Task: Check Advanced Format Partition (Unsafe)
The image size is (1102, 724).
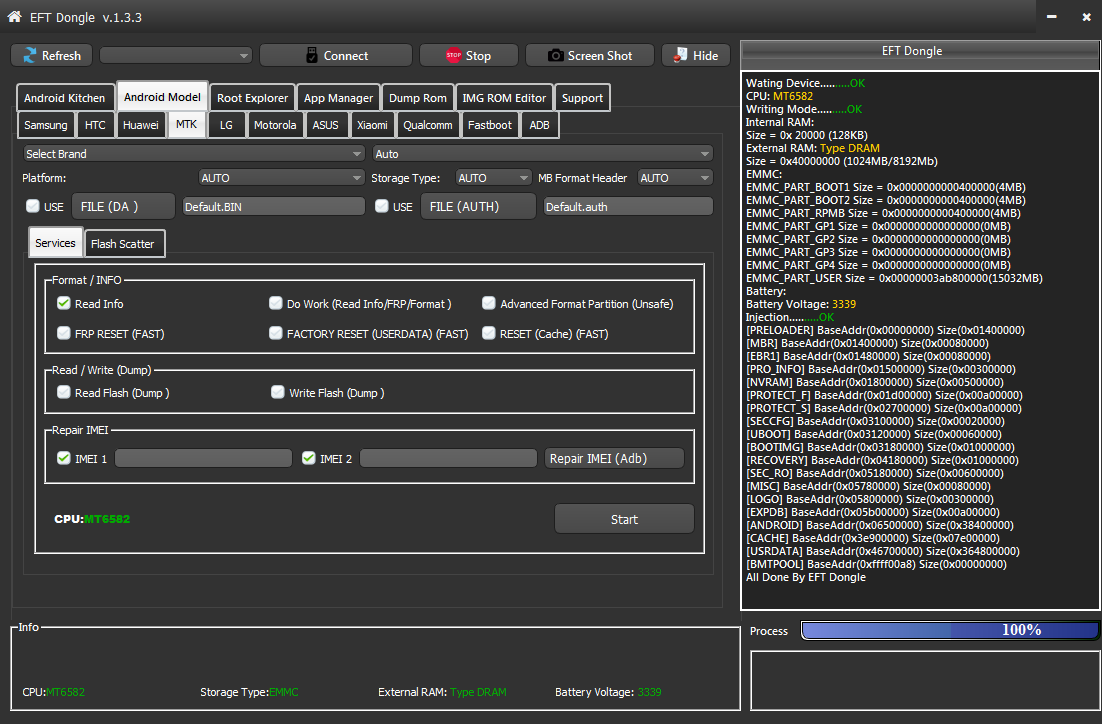Action: (488, 303)
